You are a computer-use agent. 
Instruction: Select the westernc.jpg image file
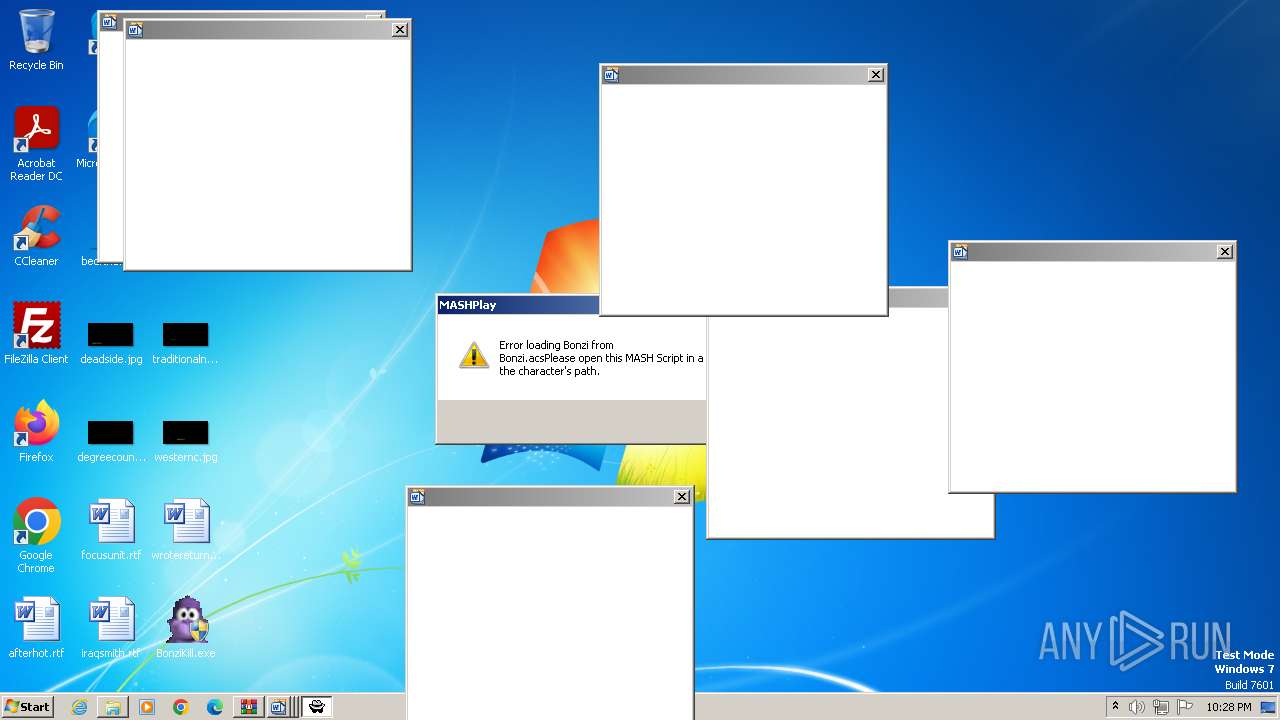[186, 441]
